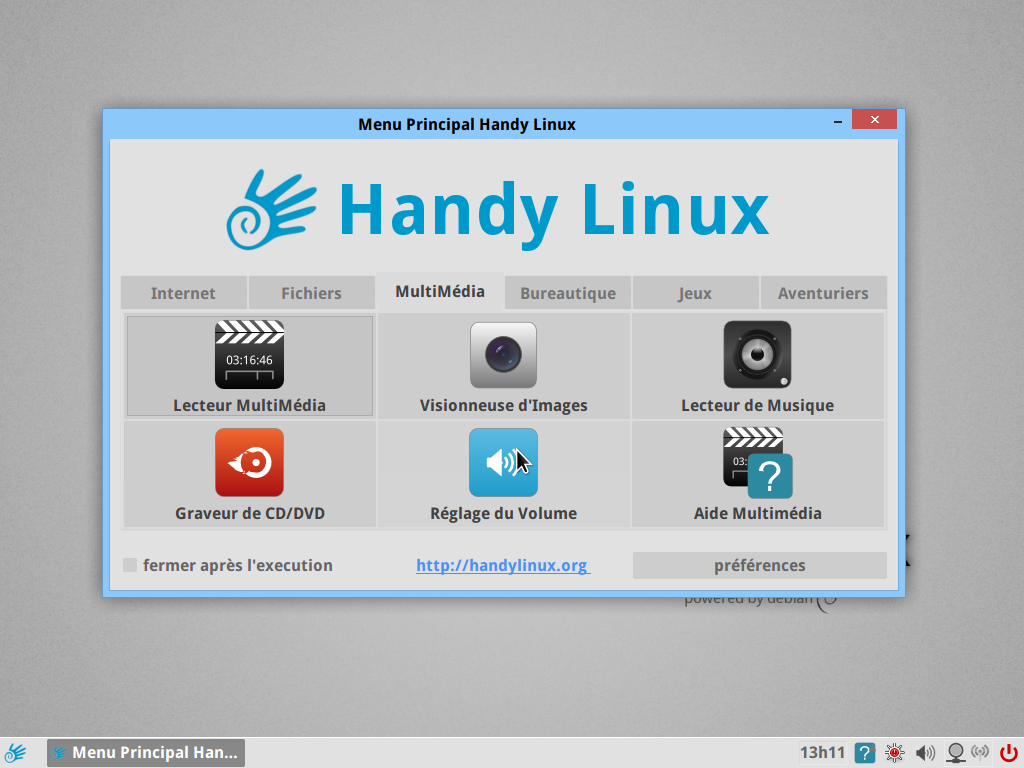
Task: Click the question mark help tray icon
Action: tap(865, 753)
